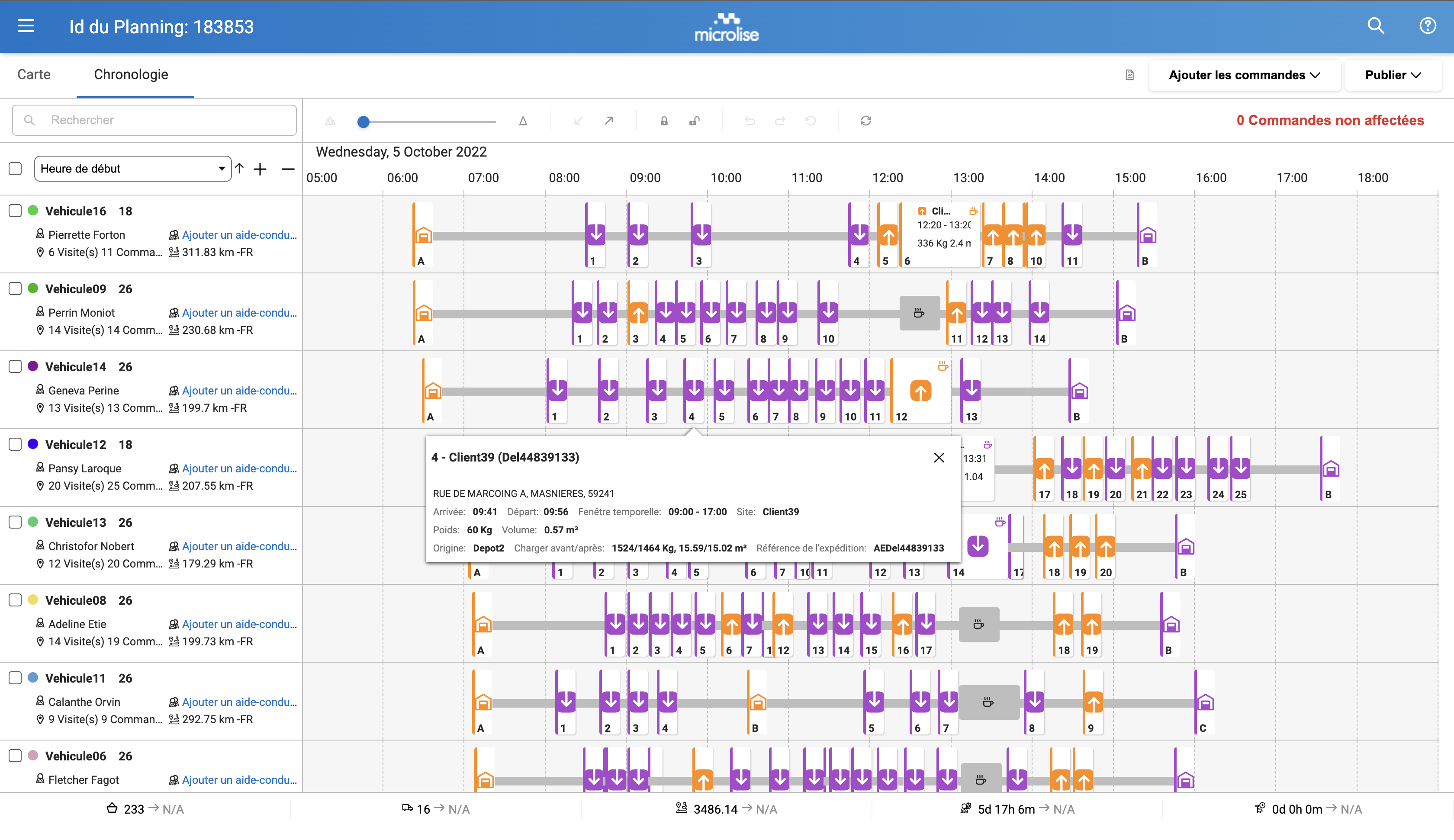Click the timeline zoom slider handle
This screenshot has width=1454, height=840.
(363, 121)
